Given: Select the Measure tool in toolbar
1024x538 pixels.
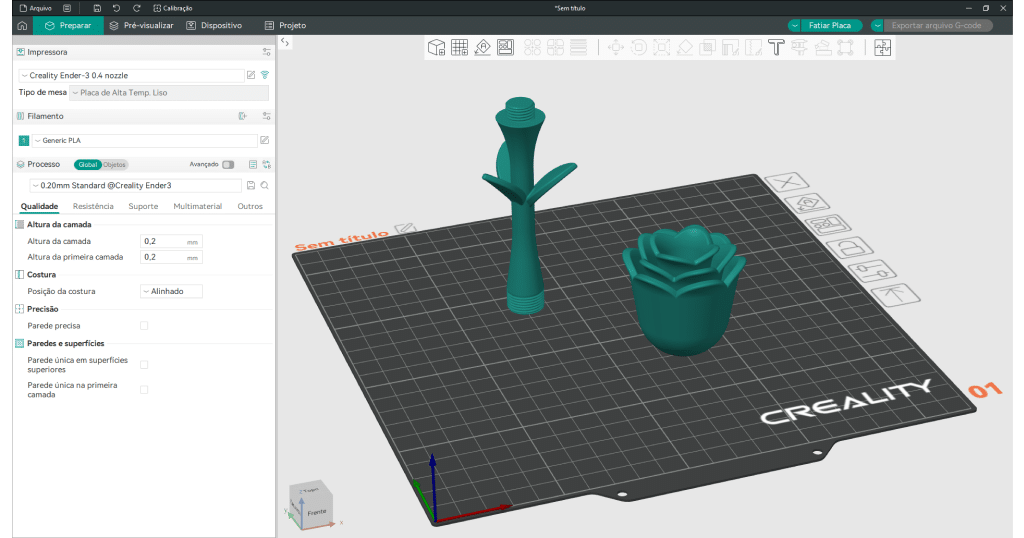Looking at the screenshot, I should coord(799,48).
